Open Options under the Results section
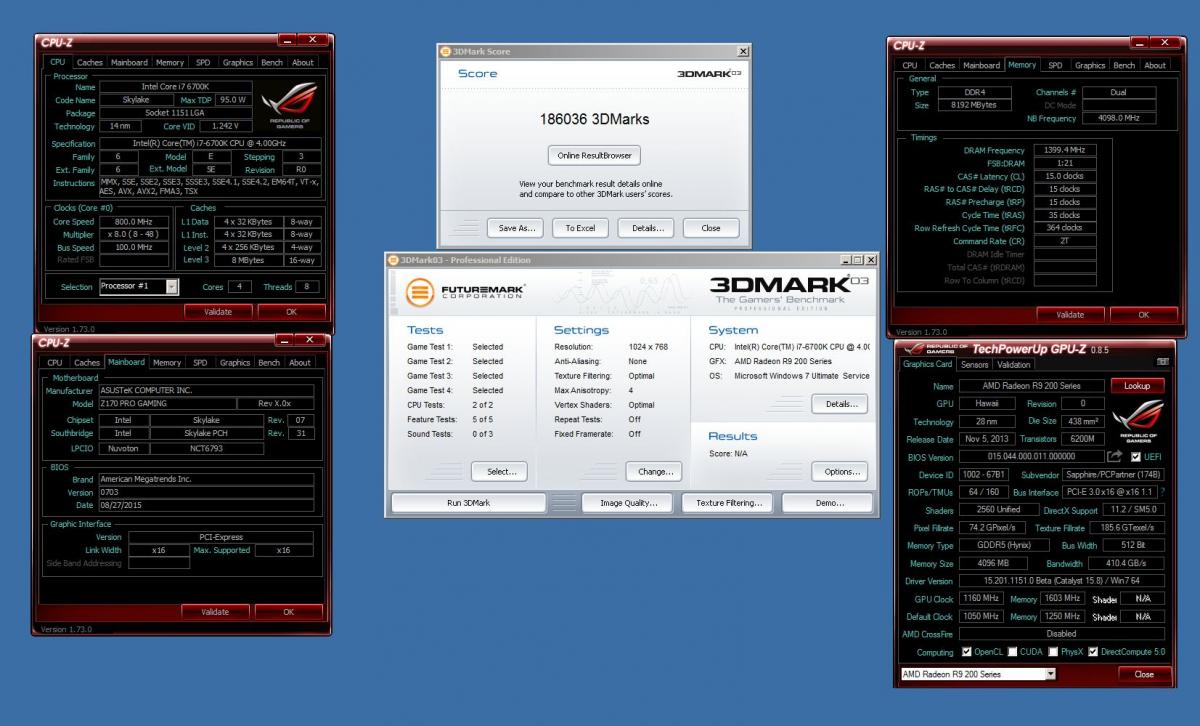This screenshot has height=726, width=1200. [840, 471]
